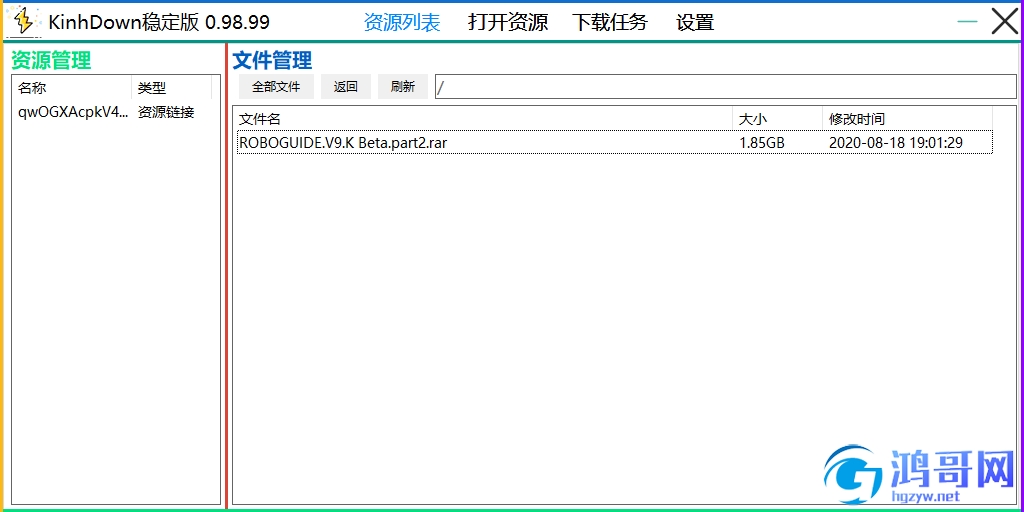
Task: Open the 设置 tab
Action: click(695, 22)
